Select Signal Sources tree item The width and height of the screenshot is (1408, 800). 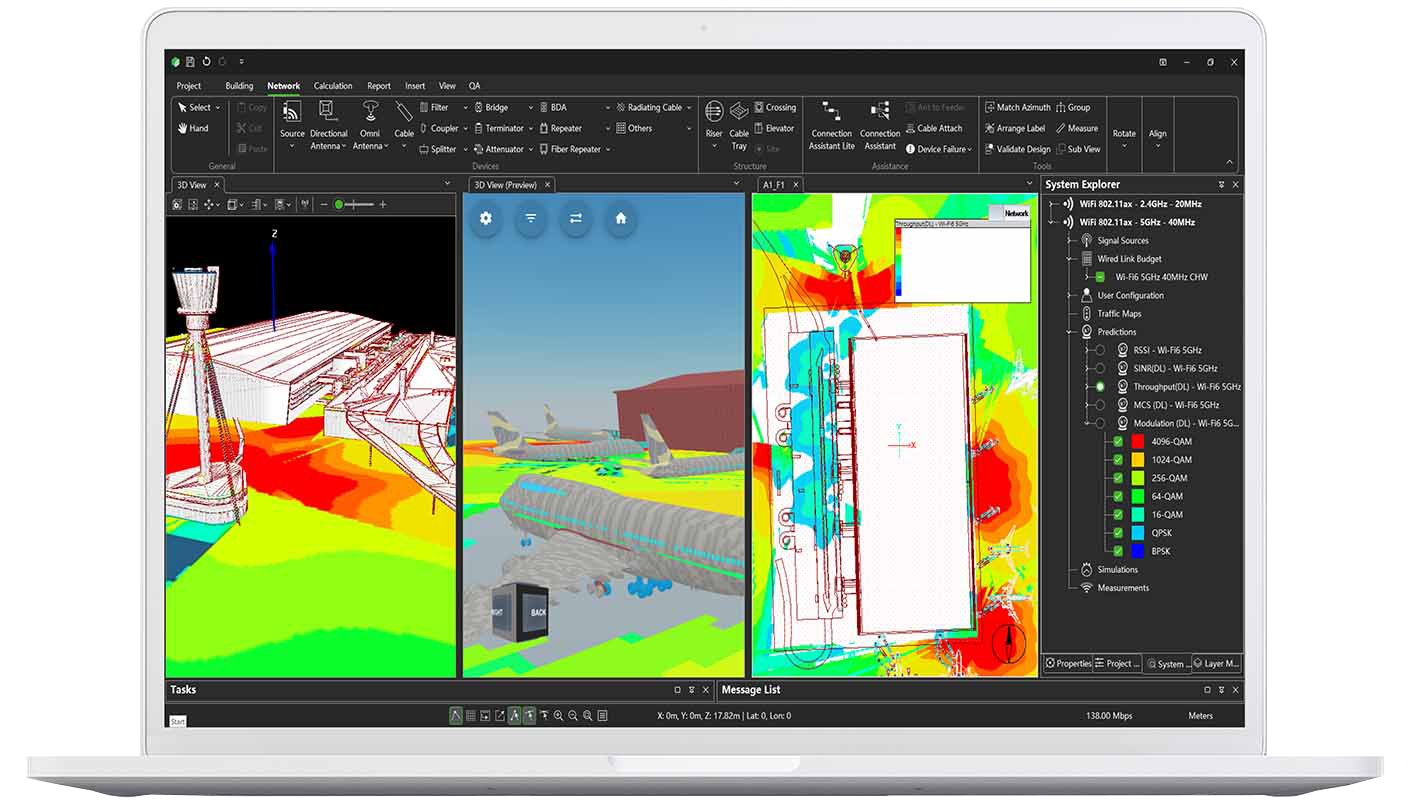click(x=1123, y=240)
